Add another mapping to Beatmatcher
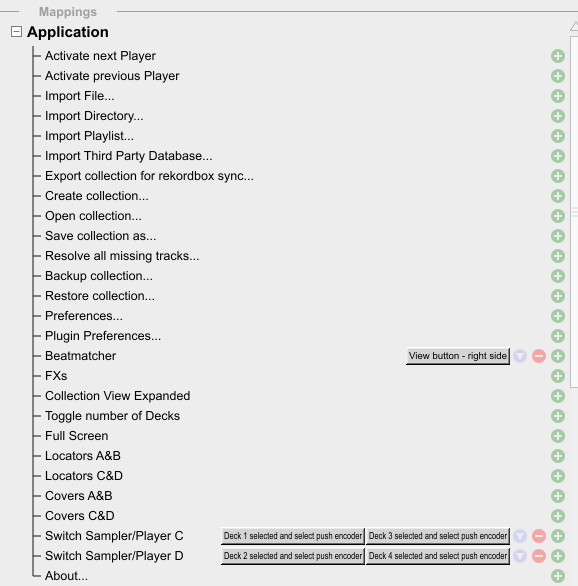 tap(557, 356)
